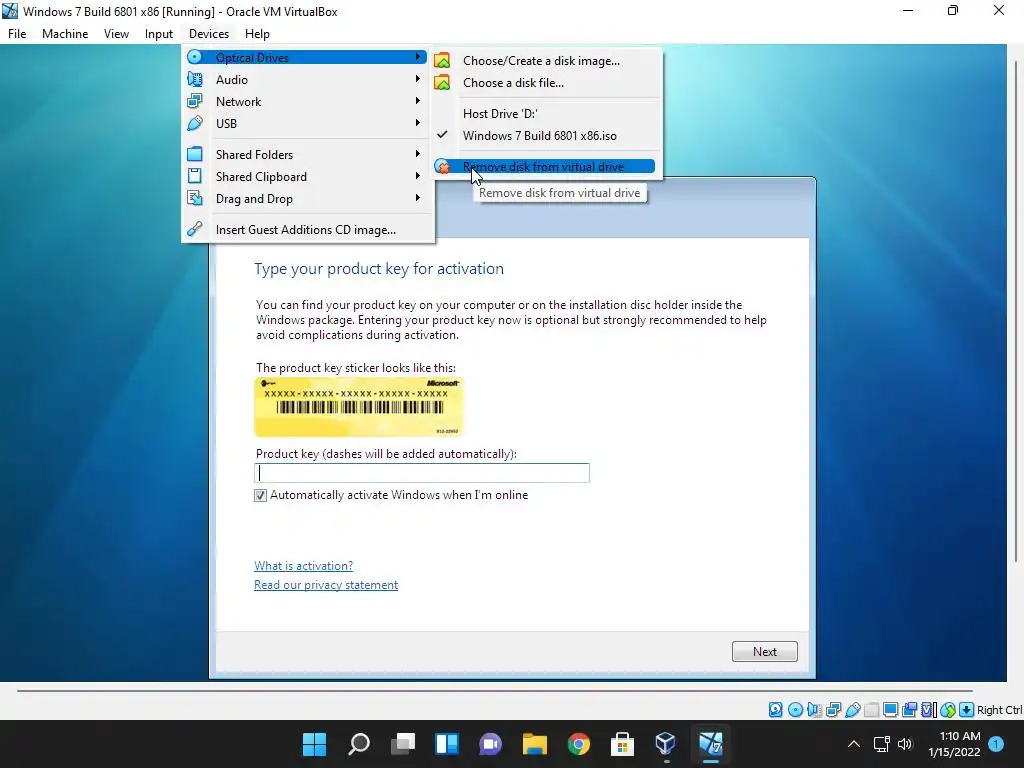Click the hard disk activity status bar icon
The height and width of the screenshot is (768, 1024).
(775, 709)
